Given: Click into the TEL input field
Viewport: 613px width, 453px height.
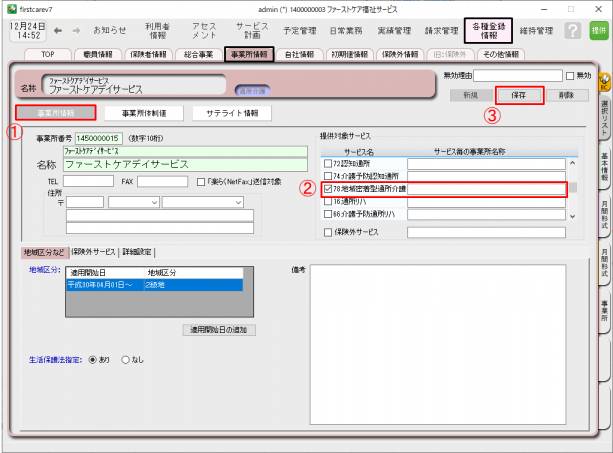Looking at the screenshot, I should pos(88,182).
